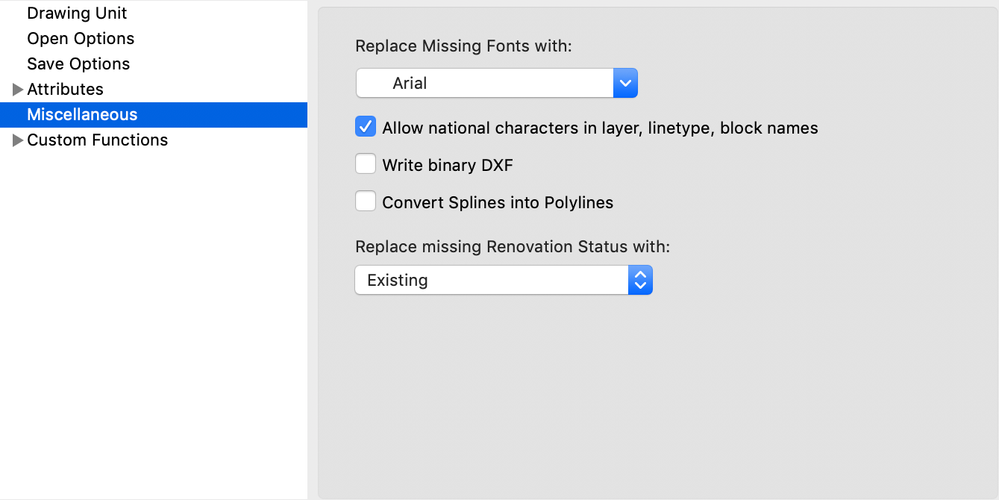This screenshot has width=999, height=500.
Task: Select Drawing Unit in the sidebar
Action: coord(77,14)
